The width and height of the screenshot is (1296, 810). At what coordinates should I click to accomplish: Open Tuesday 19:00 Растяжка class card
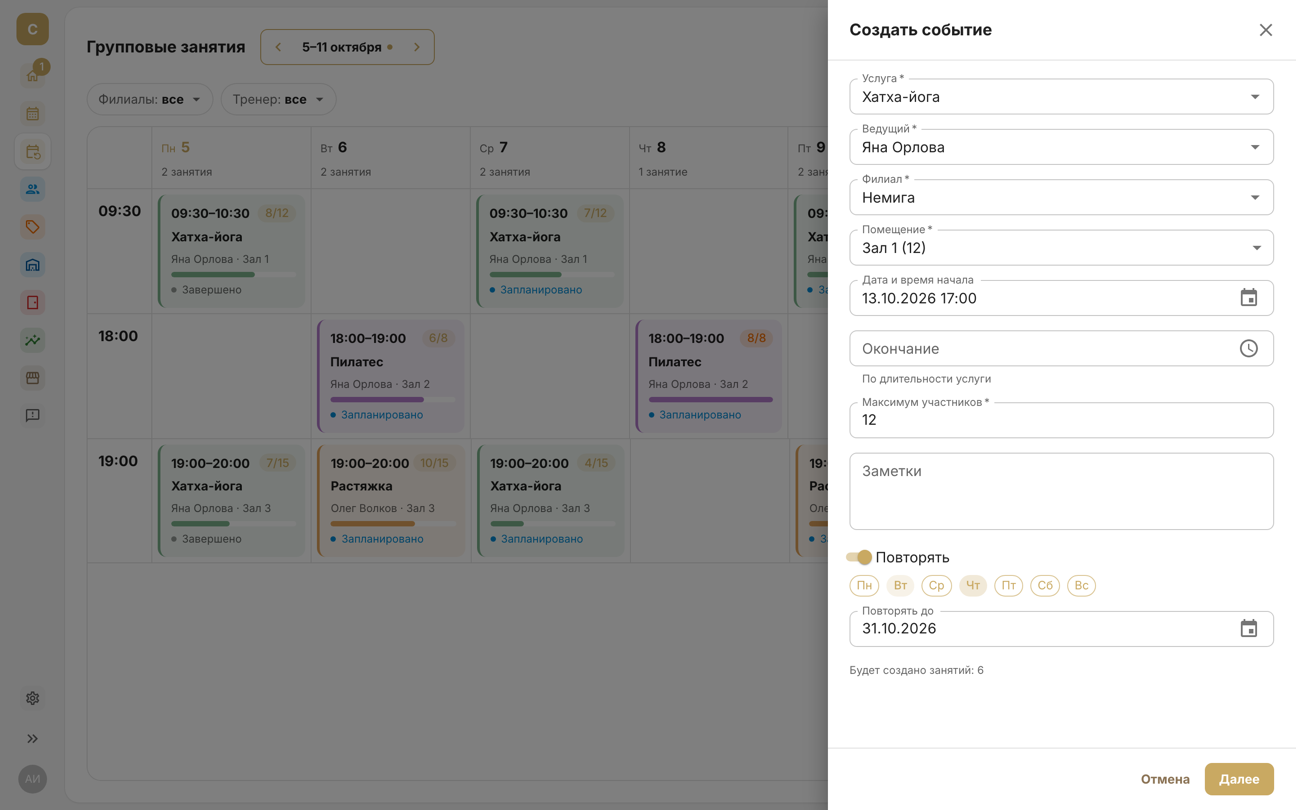coord(391,501)
